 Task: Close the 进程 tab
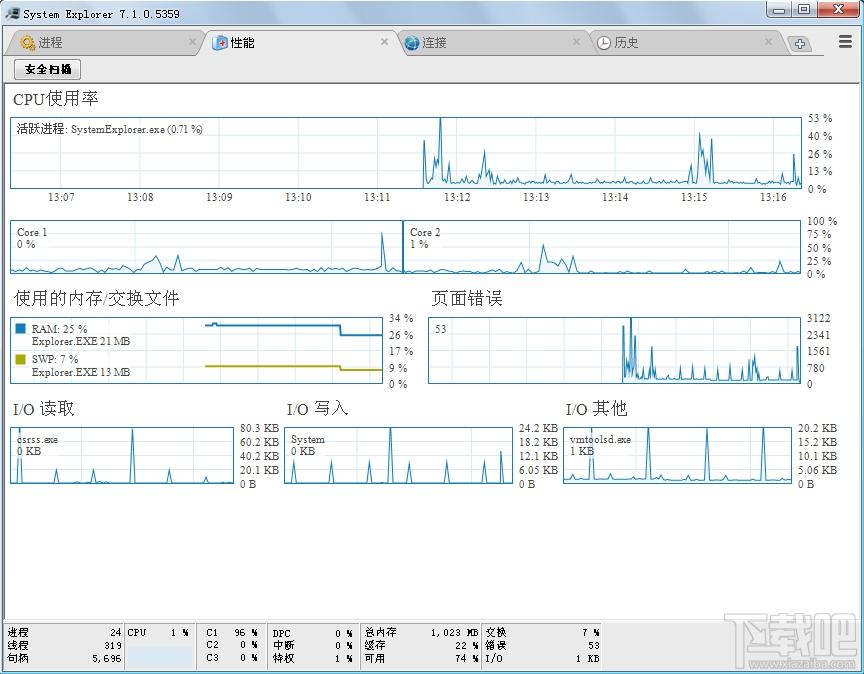[x=192, y=41]
